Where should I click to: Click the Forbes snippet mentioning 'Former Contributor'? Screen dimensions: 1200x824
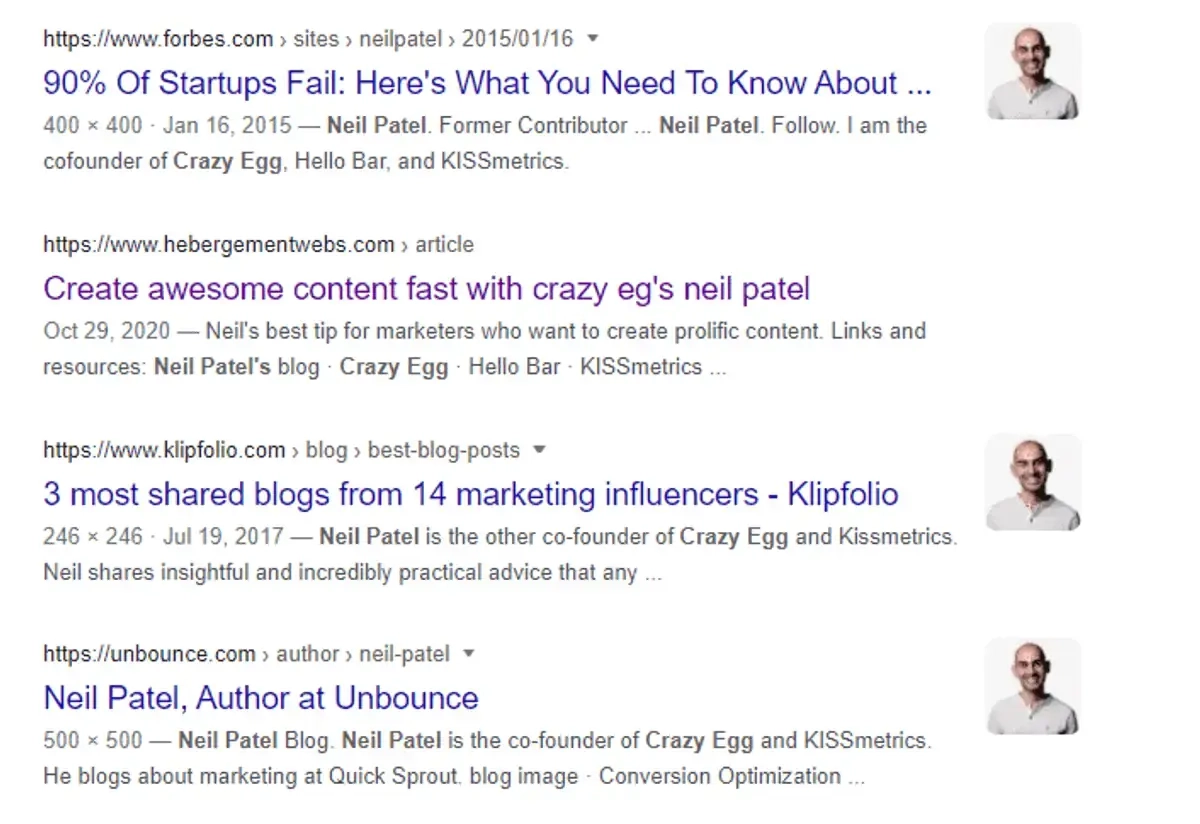[485, 143]
